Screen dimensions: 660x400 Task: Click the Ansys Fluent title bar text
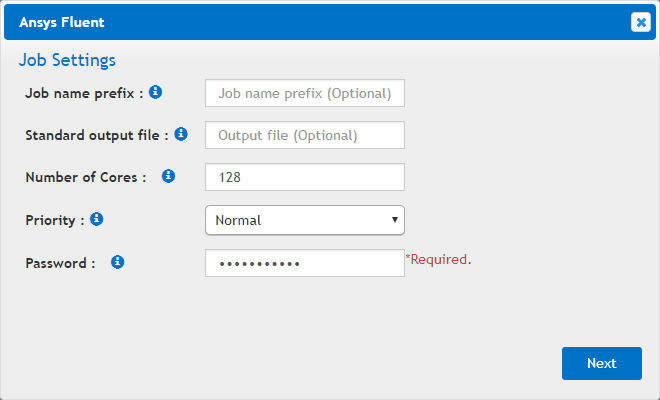(62, 22)
